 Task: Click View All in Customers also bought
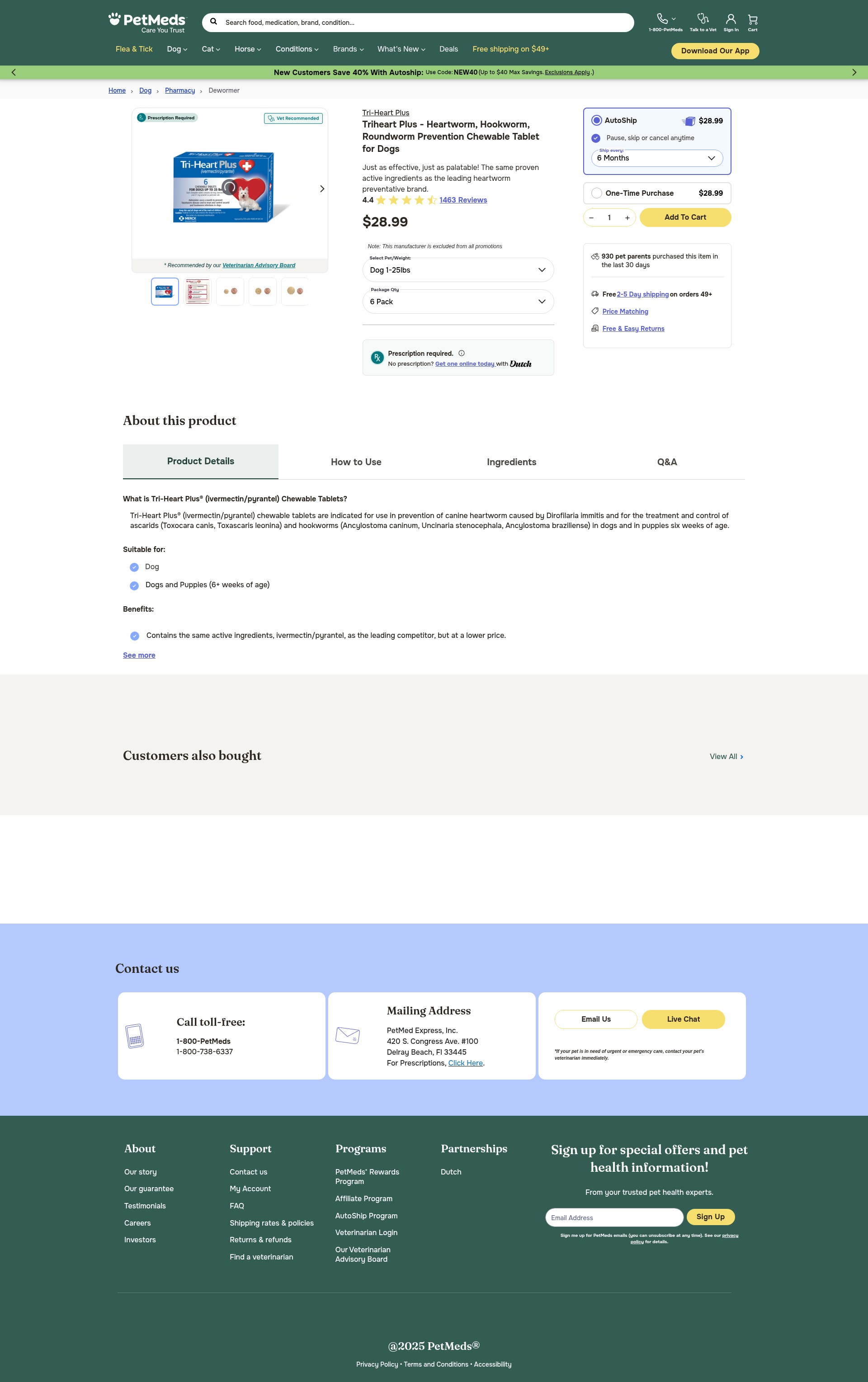point(726,756)
